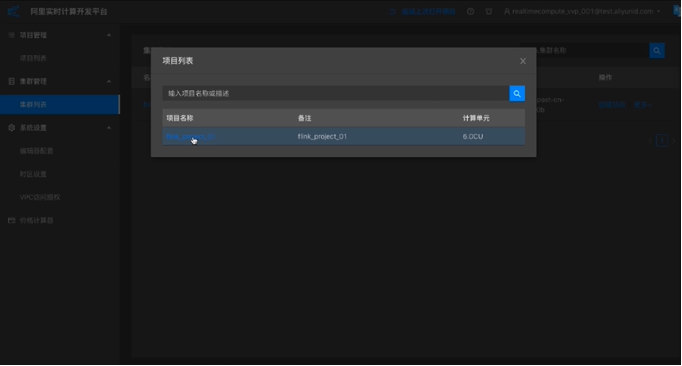Image resolution: width=682 pixels, height=366 pixels.
Task: Click the 备注 cell flink_project_01
Action: (322, 137)
